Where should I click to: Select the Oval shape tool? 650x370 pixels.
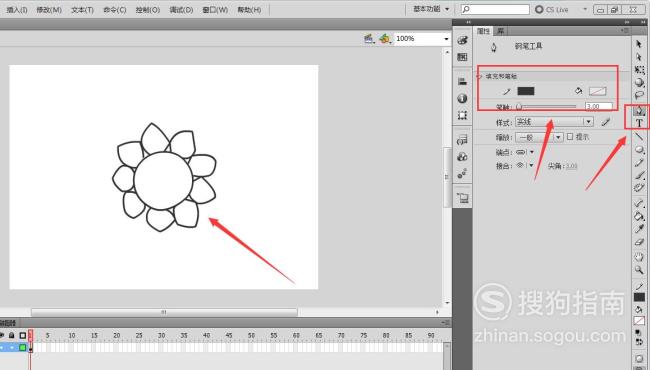(639, 149)
